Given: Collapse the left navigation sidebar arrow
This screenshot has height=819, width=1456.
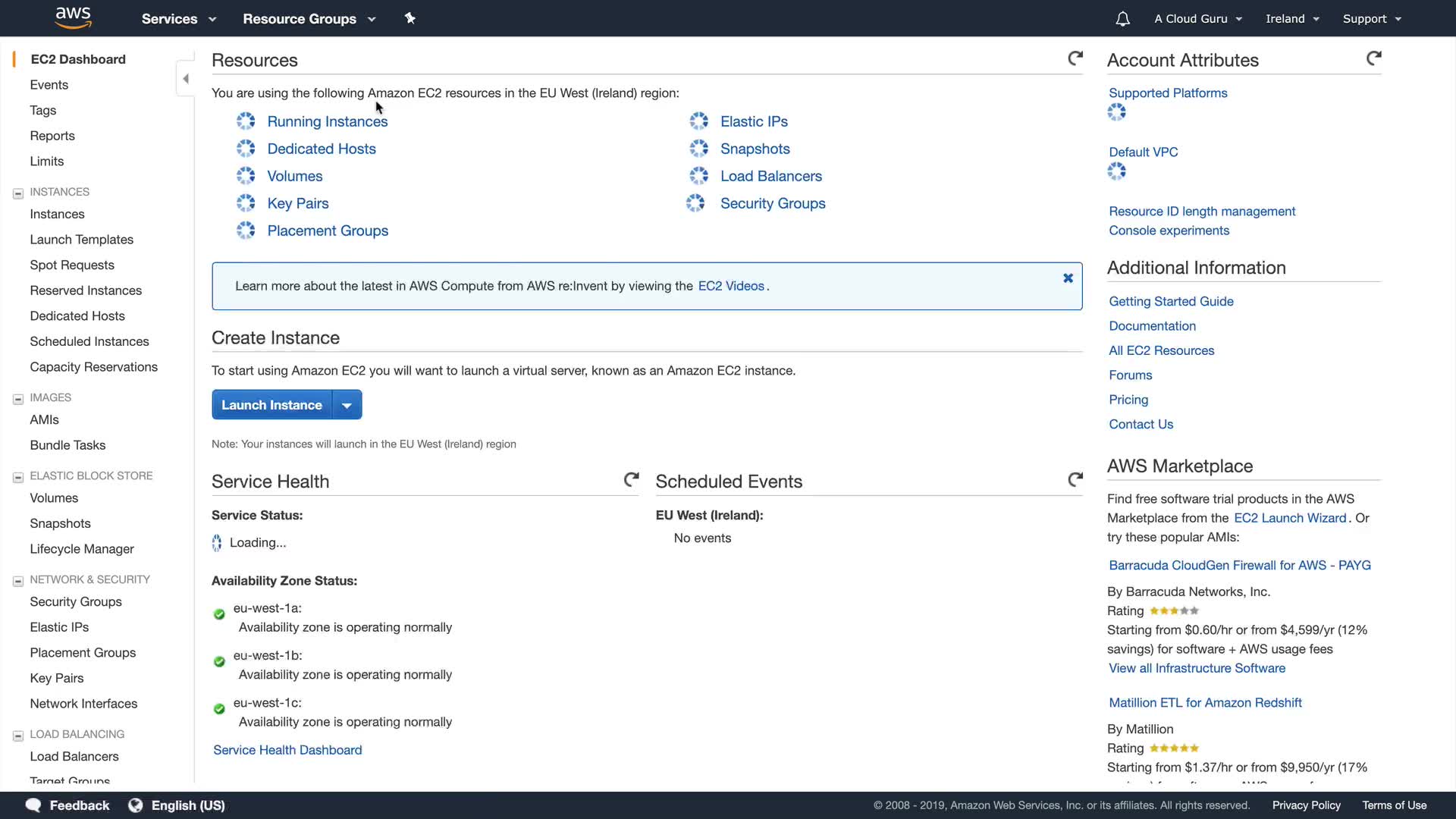Looking at the screenshot, I should pyautogui.click(x=186, y=79).
